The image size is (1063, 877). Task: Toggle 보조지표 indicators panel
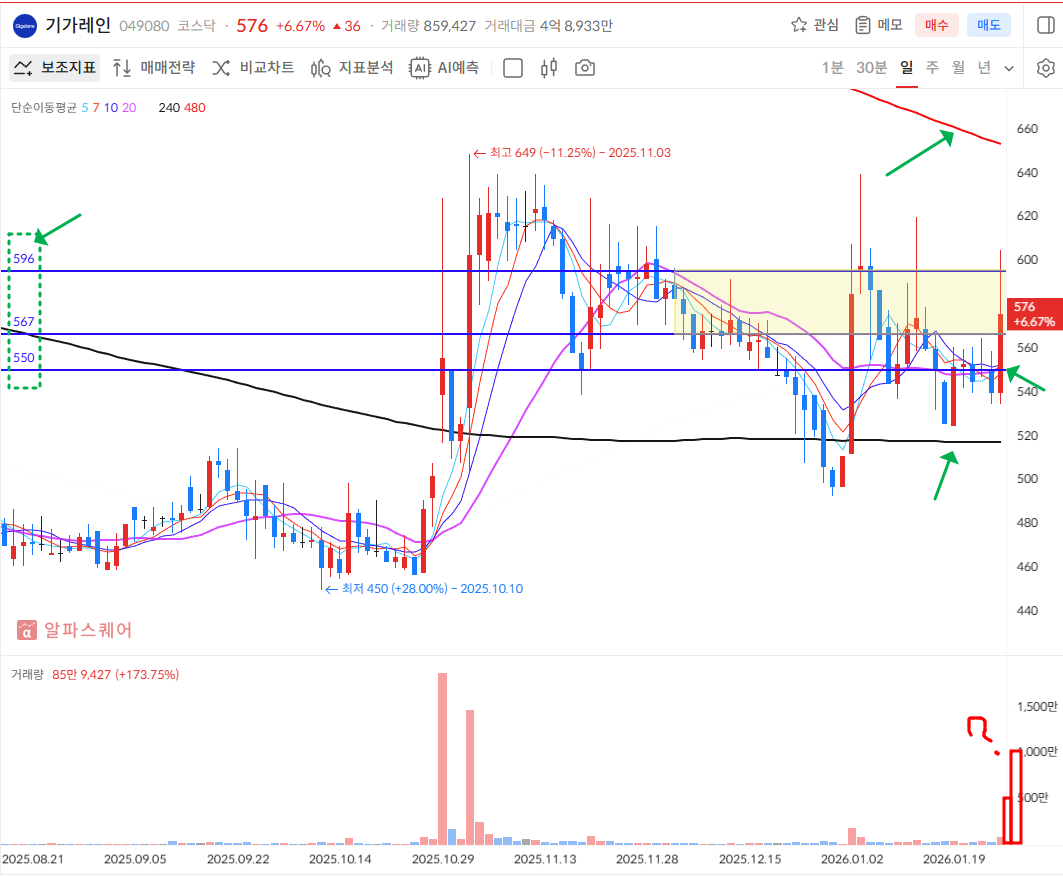coord(54,68)
